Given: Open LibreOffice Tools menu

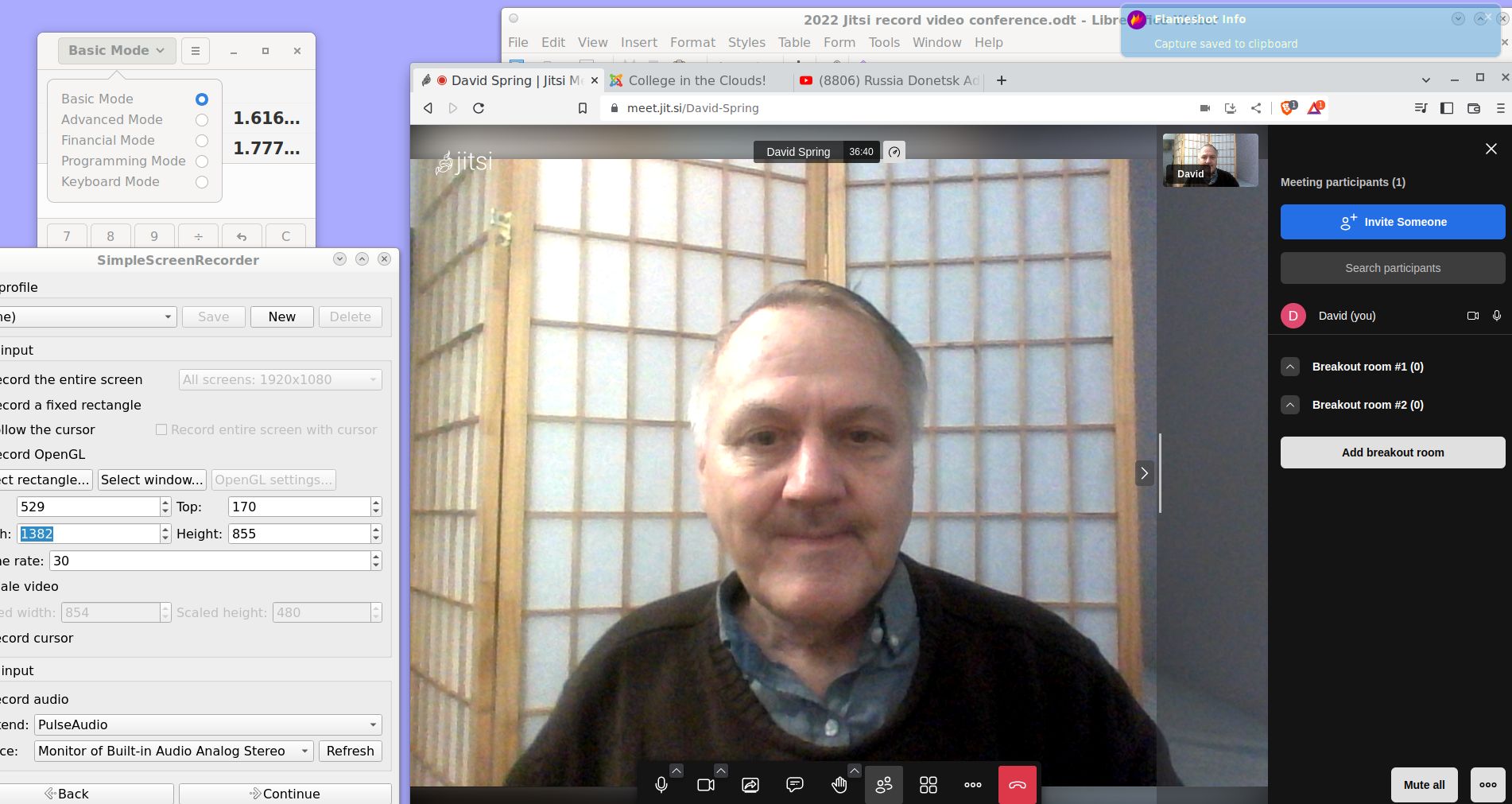Looking at the screenshot, I should [x=884, y=42].
